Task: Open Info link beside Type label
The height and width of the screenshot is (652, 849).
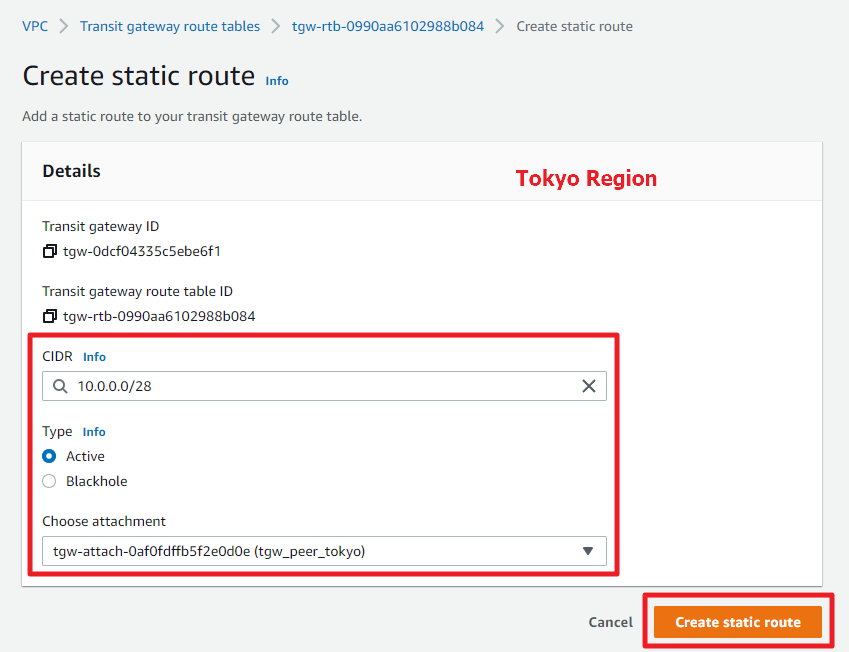Action: pyautogui.click(x=94, y=432)
